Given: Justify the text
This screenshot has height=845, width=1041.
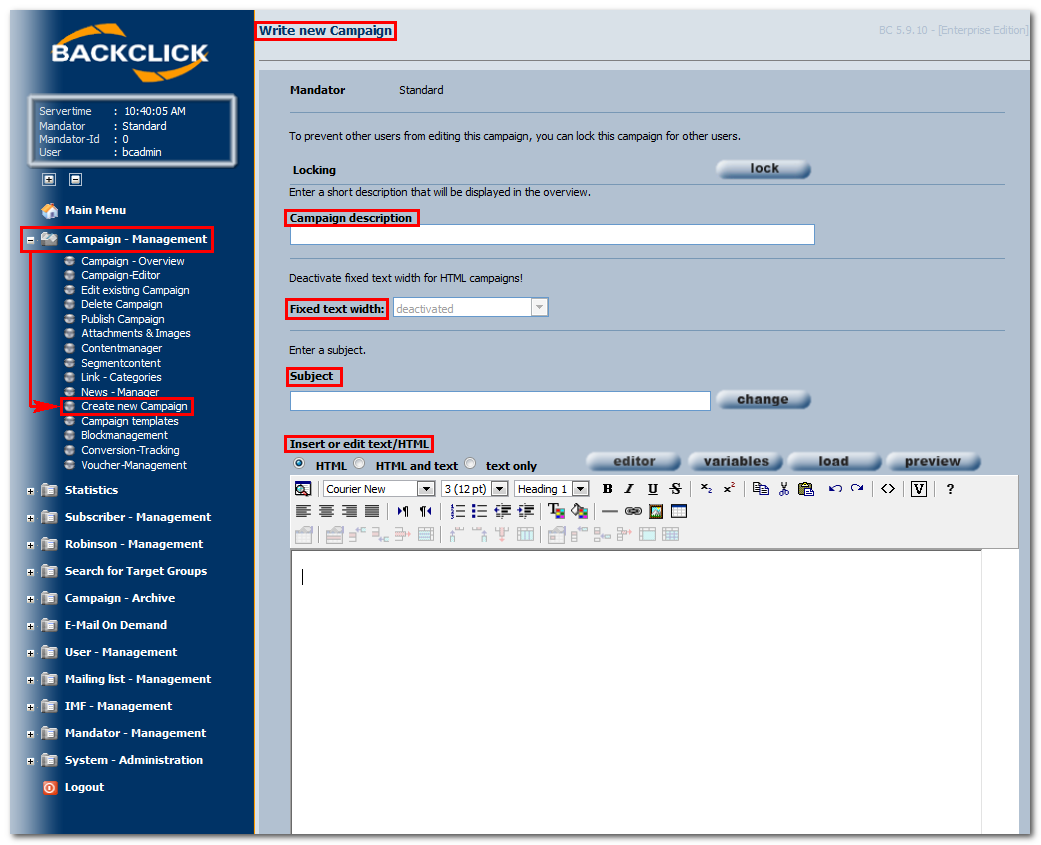Looking at the screenshot, I should pyautogui.click(x=372, y=511).
